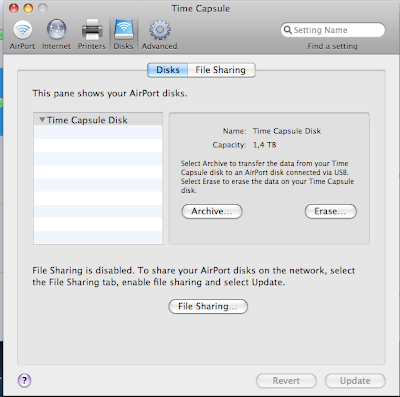Click the purple help question mark
Viewport: 400px width, 397px height.
pos(24,380)
